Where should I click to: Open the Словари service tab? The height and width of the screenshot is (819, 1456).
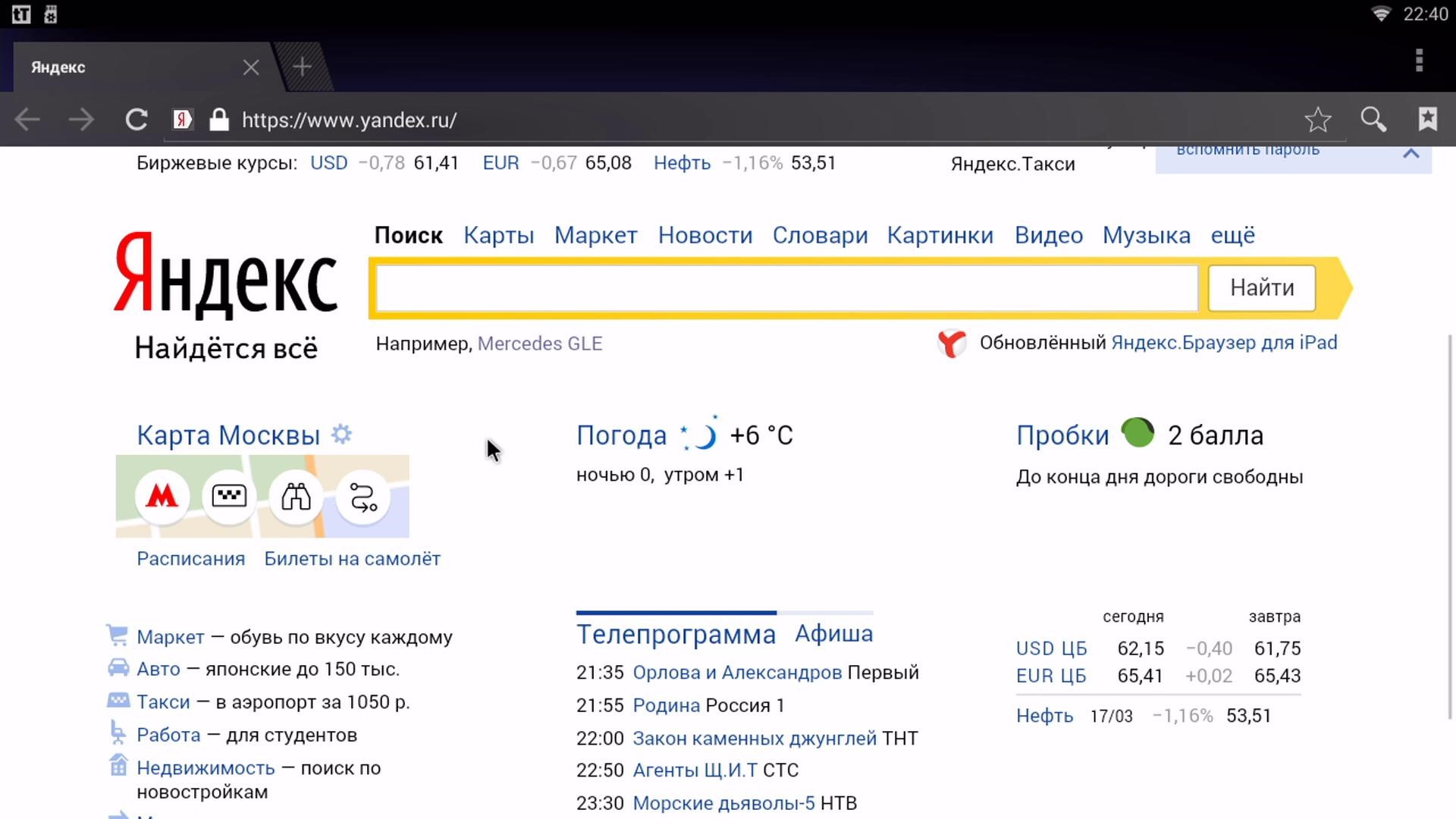(x=821, y=236)
